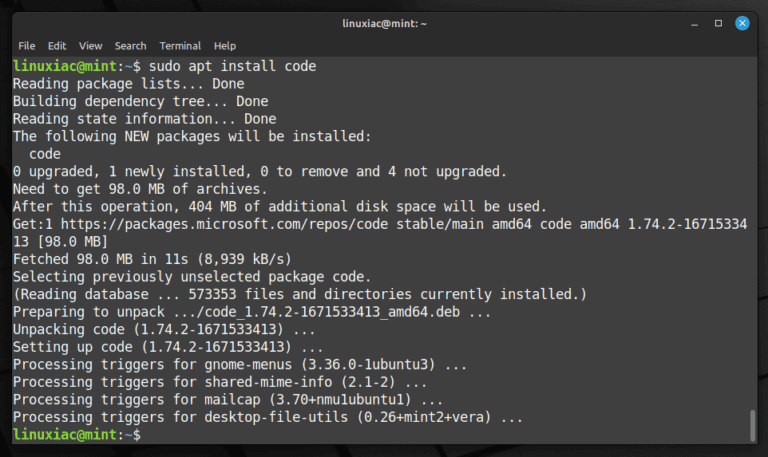Open the Terminal menu

pyautogui.click(x=180, y=46)
